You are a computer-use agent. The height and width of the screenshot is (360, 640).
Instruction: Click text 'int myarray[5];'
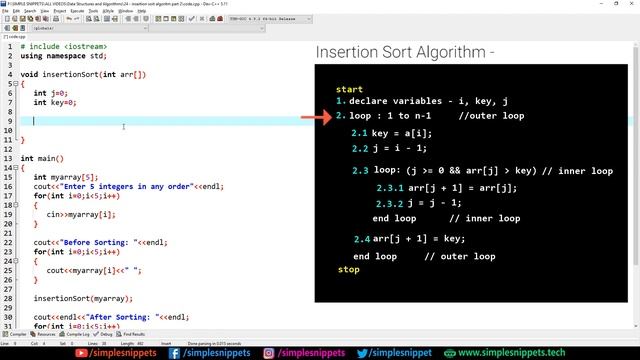[x=66, y=177]
